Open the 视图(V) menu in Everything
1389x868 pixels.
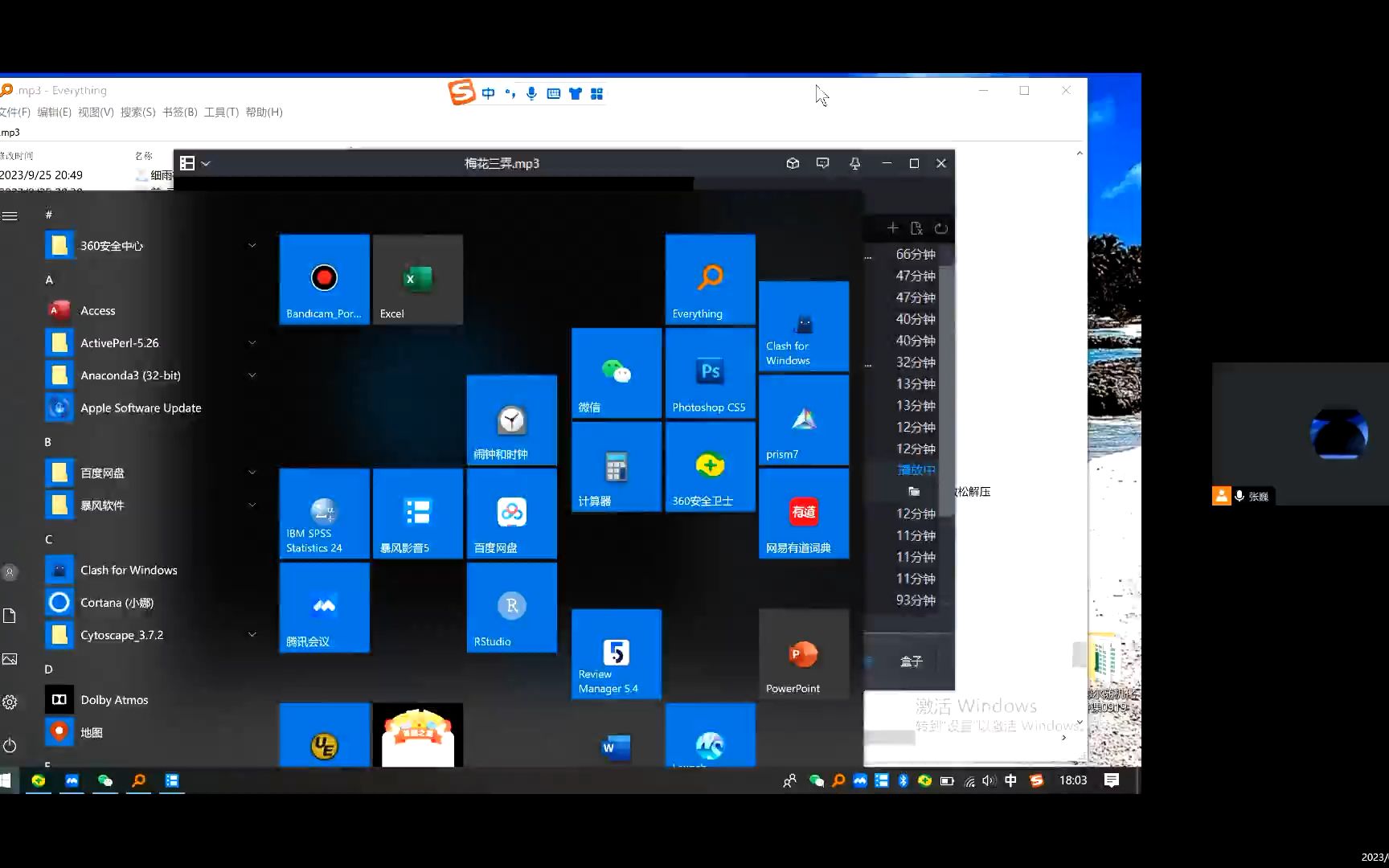pyautogui.click(x=96, y=112)
